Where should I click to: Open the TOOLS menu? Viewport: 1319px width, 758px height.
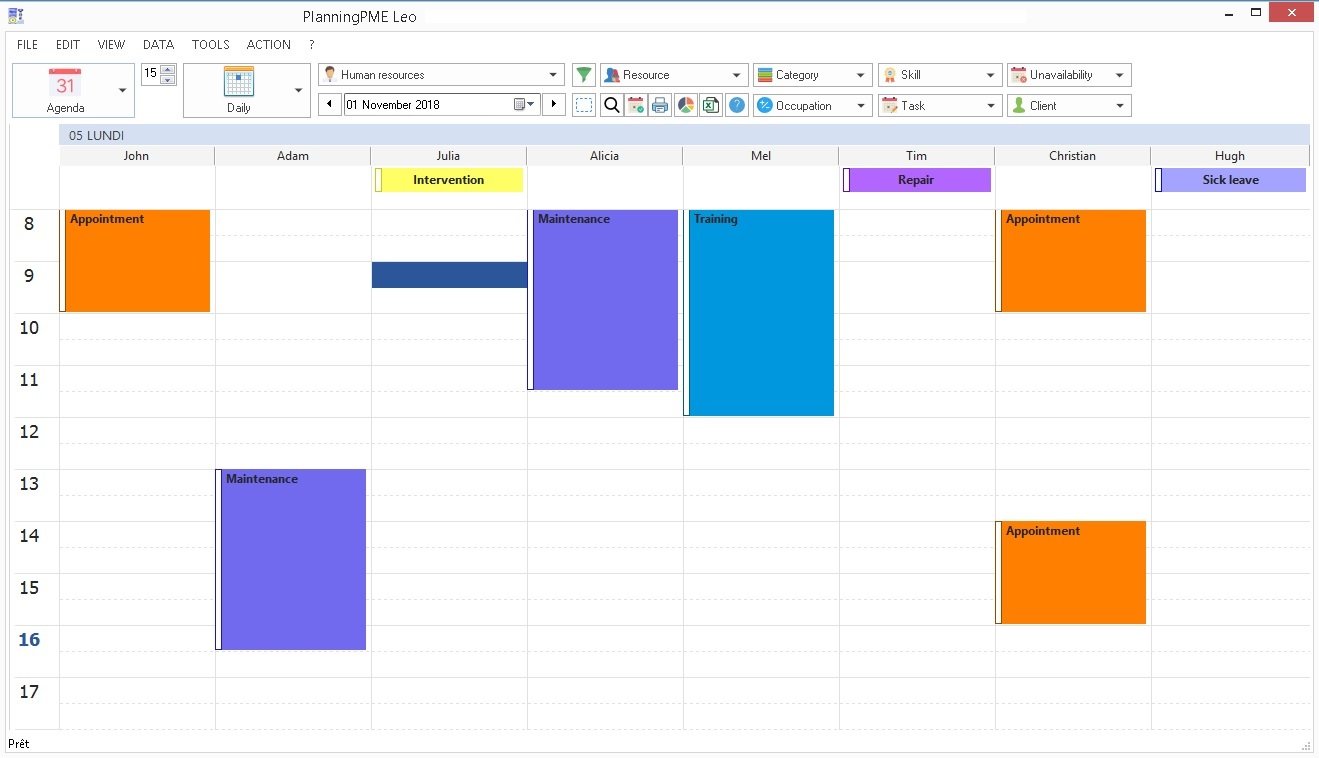211,45
